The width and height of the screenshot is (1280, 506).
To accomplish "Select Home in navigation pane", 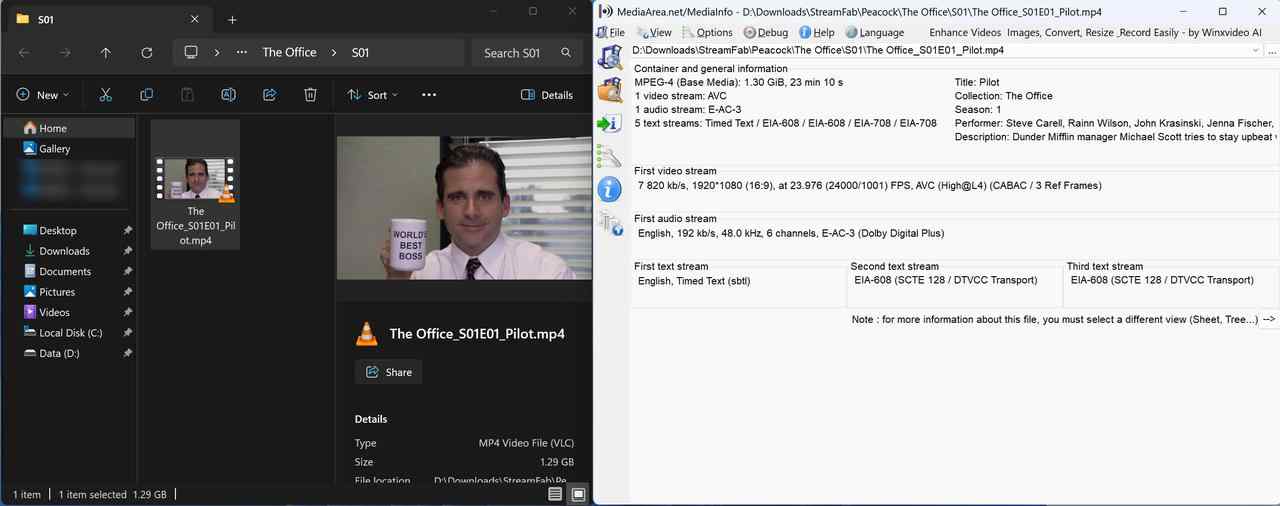I will 69,128.
